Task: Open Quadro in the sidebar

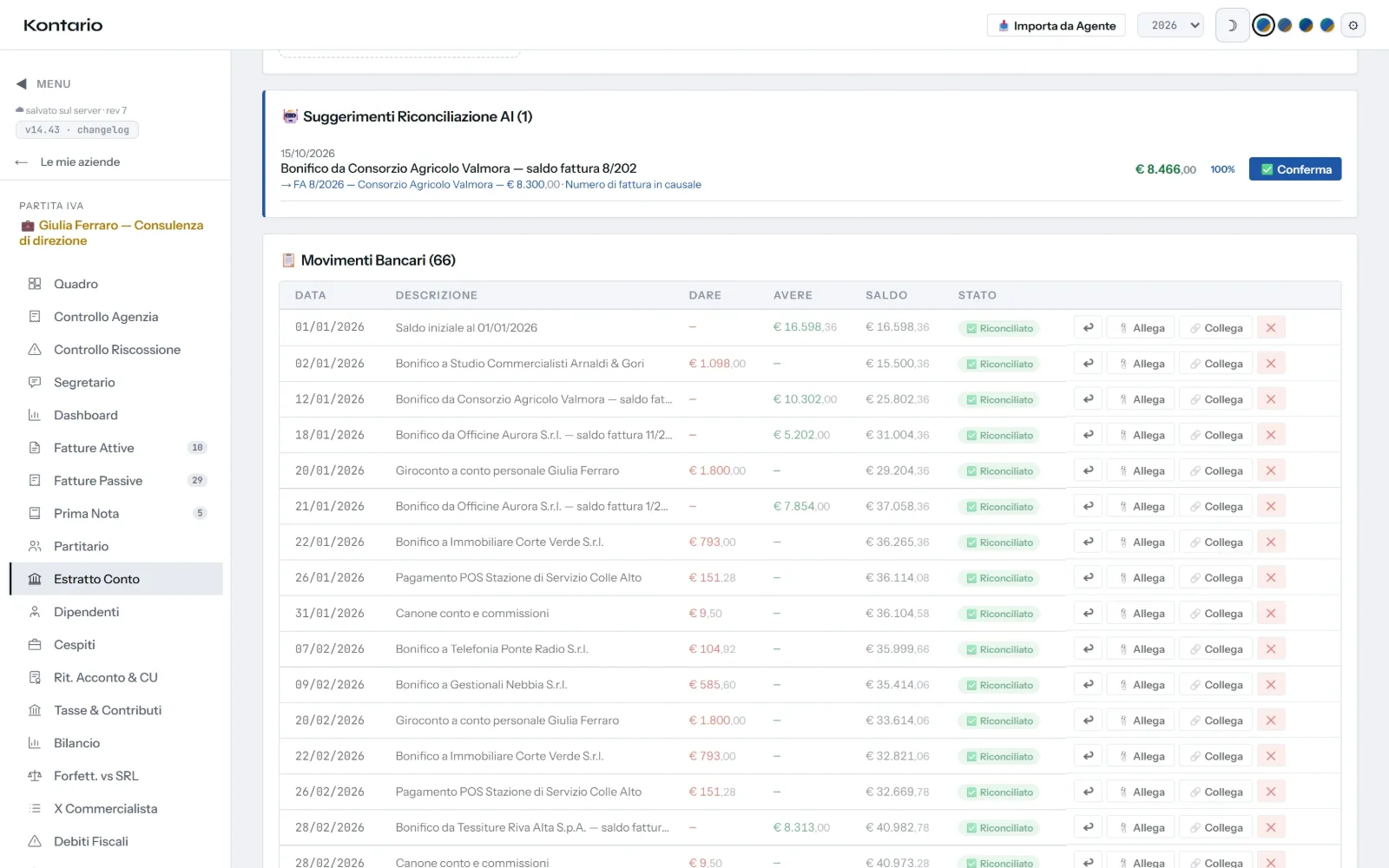Action: (116, 284)
